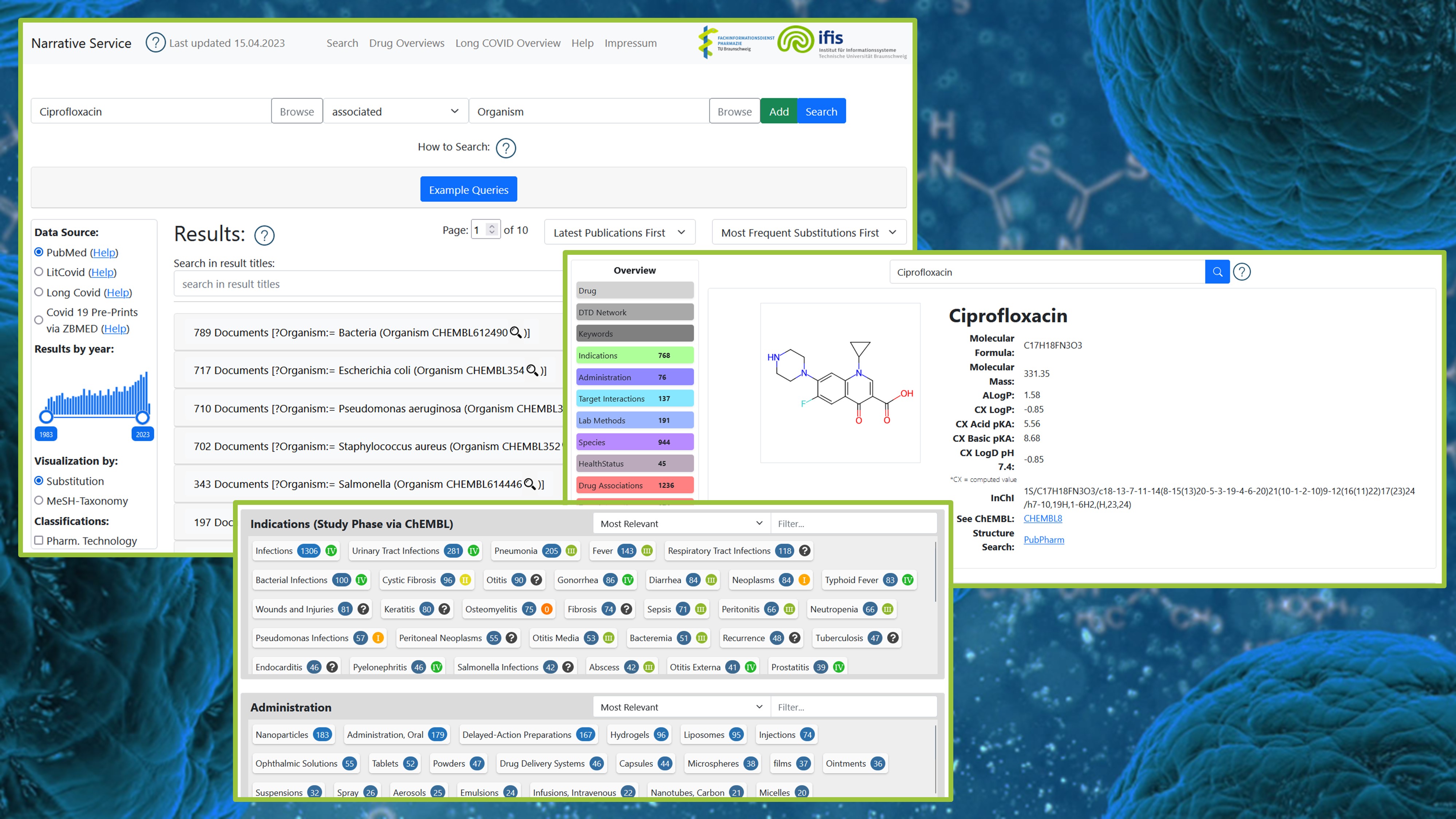Open Drug Overviews in navigation bar
The height and width of the screenshot is (819, 1456).
406,43
